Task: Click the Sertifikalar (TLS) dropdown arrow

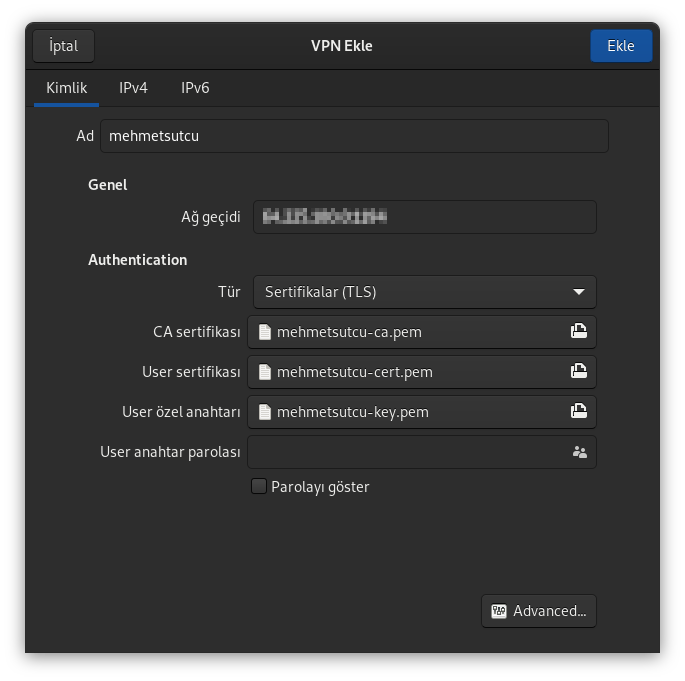Action: coord(578,292)
